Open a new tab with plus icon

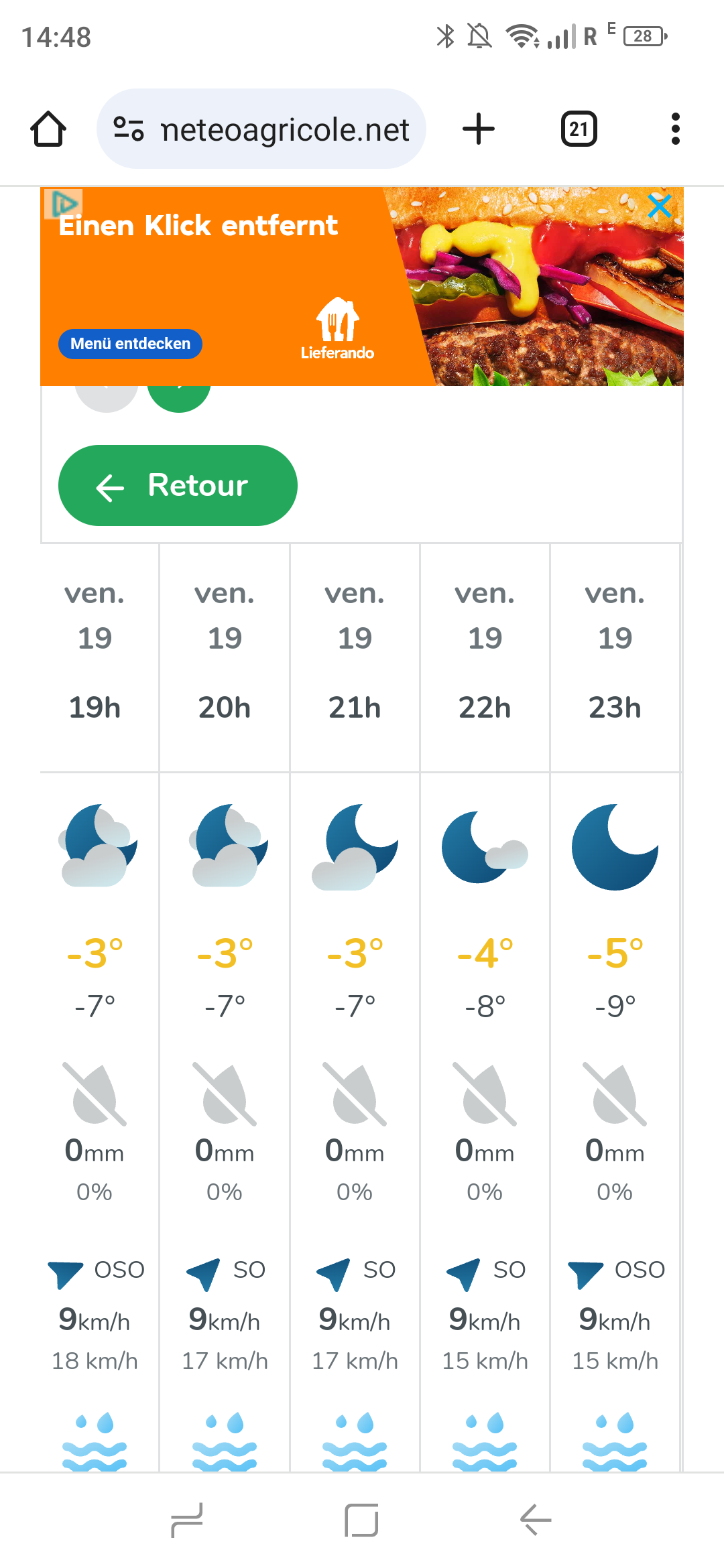479,129
